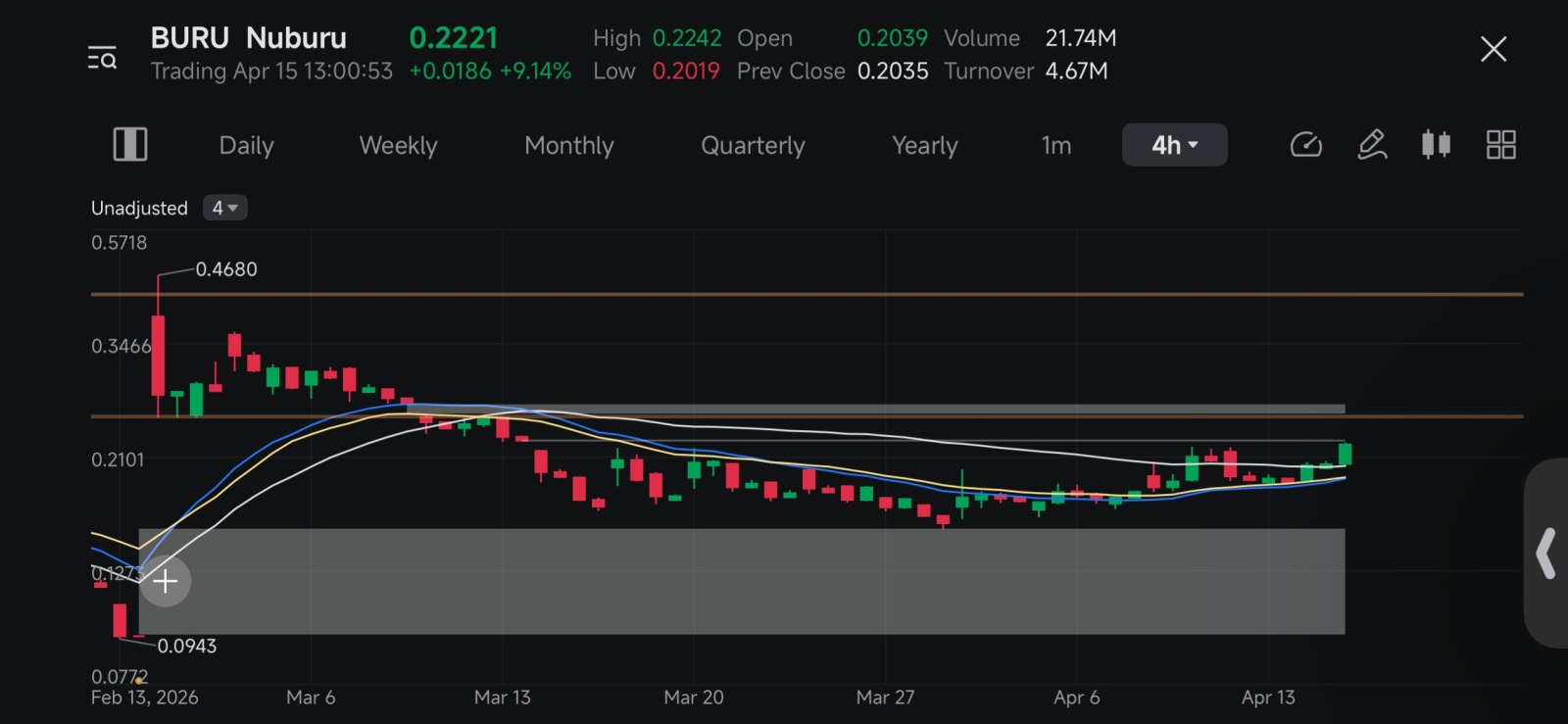Click the Apr 13 date axis label
Viewport: 1568px width, 724px height.
1268,698
